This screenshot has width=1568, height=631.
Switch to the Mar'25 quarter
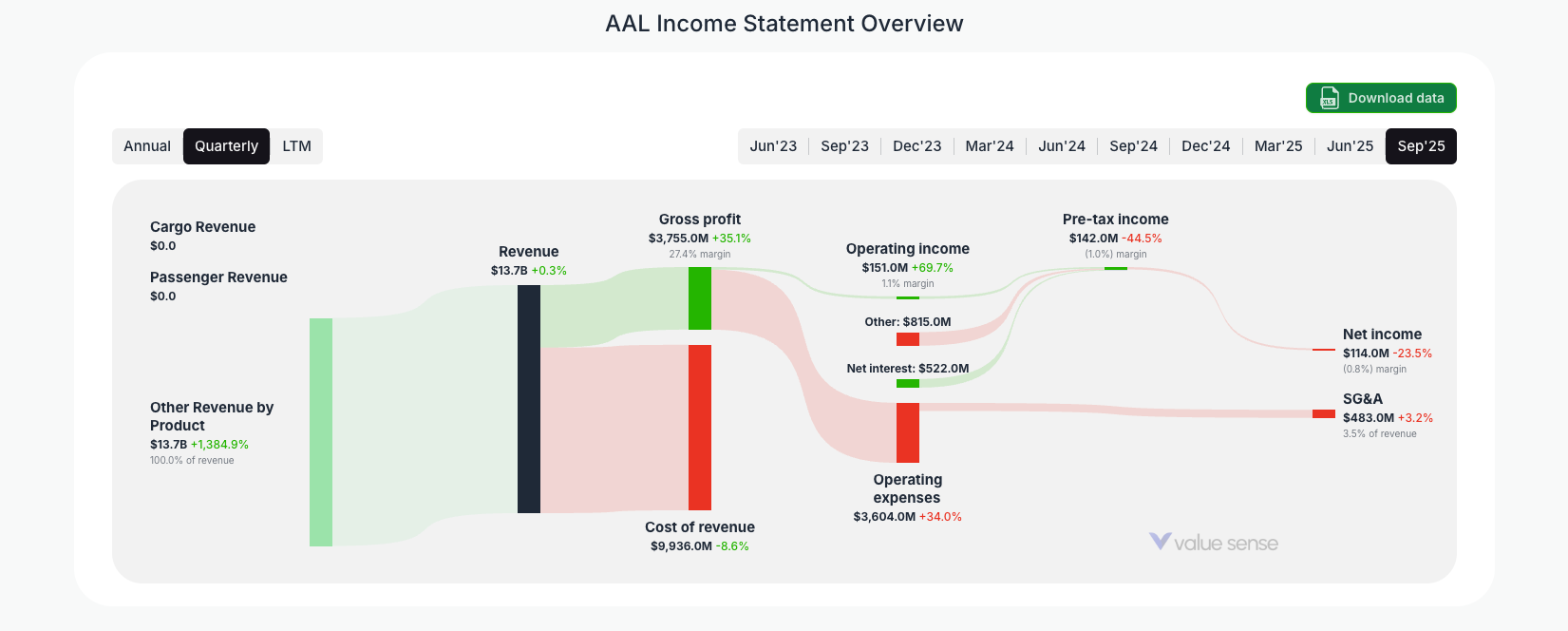click(x=1278, y=145)
